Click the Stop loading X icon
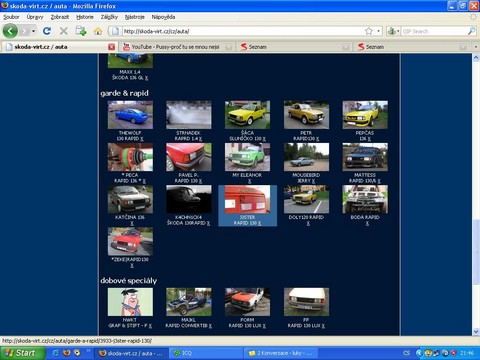 [63, 31]
